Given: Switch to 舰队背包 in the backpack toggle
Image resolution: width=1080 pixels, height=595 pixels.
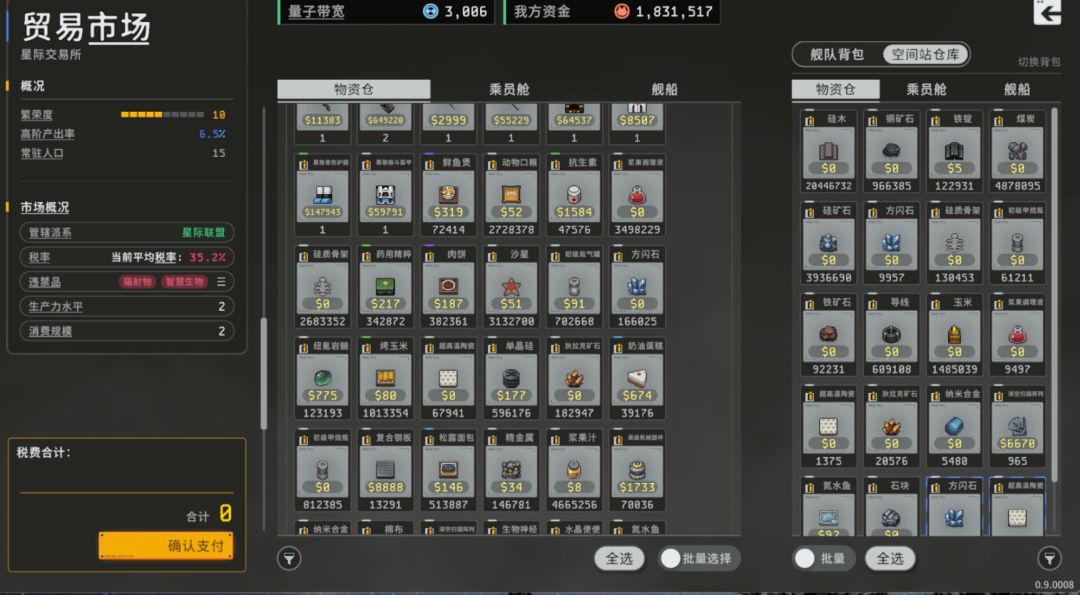Looking at the screenshot, I should tap(837, 54).
